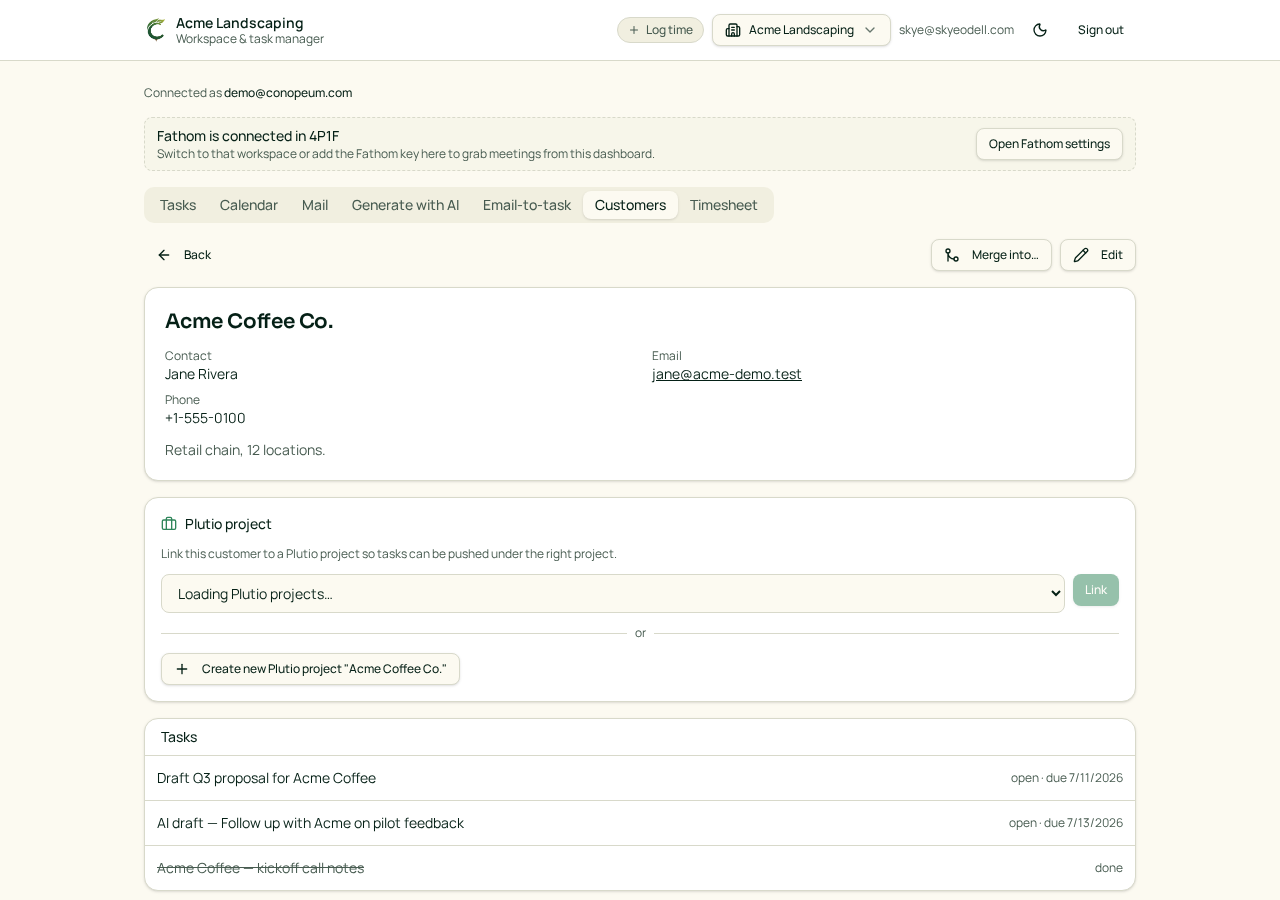Screen dimensions: 1280x900
Task: Open email link jane@acme-demo.test
Action: pos(727,374)
